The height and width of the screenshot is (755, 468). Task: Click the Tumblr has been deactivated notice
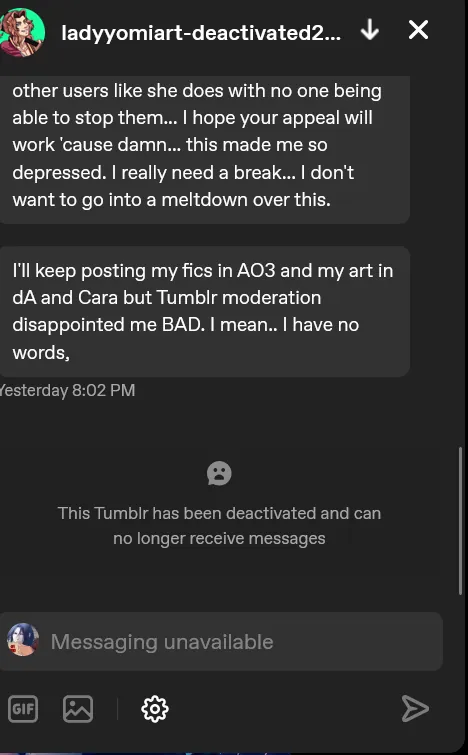tap(219, 525)
